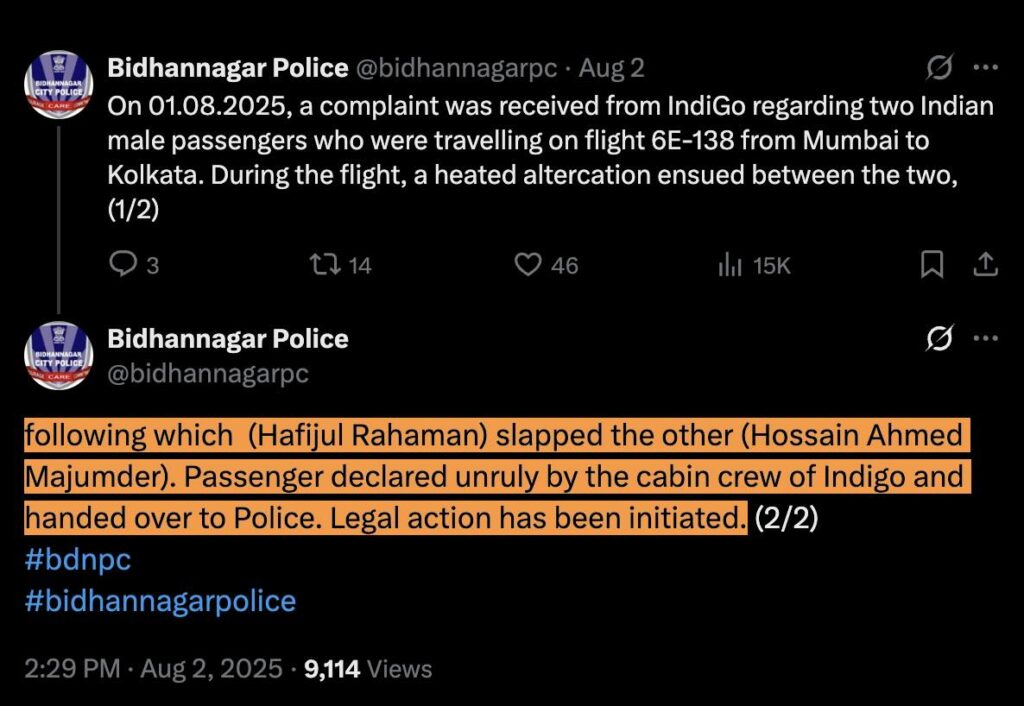Screen dimensions: 1024x706
Task: Share the first tweet via upload icon
Action: click(x=985, y=265)
